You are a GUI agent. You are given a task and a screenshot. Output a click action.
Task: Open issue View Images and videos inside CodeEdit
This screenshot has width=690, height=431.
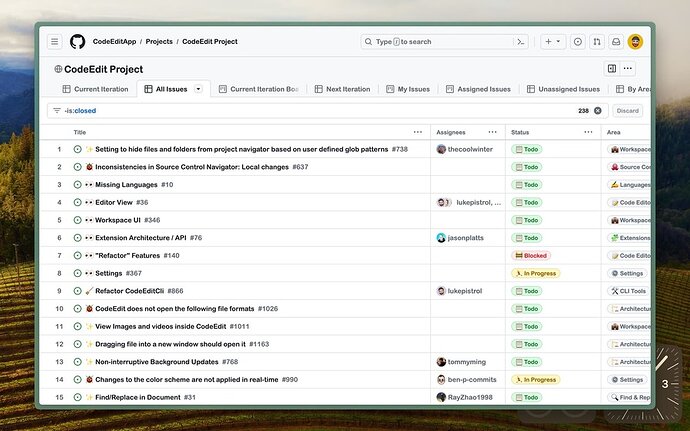pos(172,326)
